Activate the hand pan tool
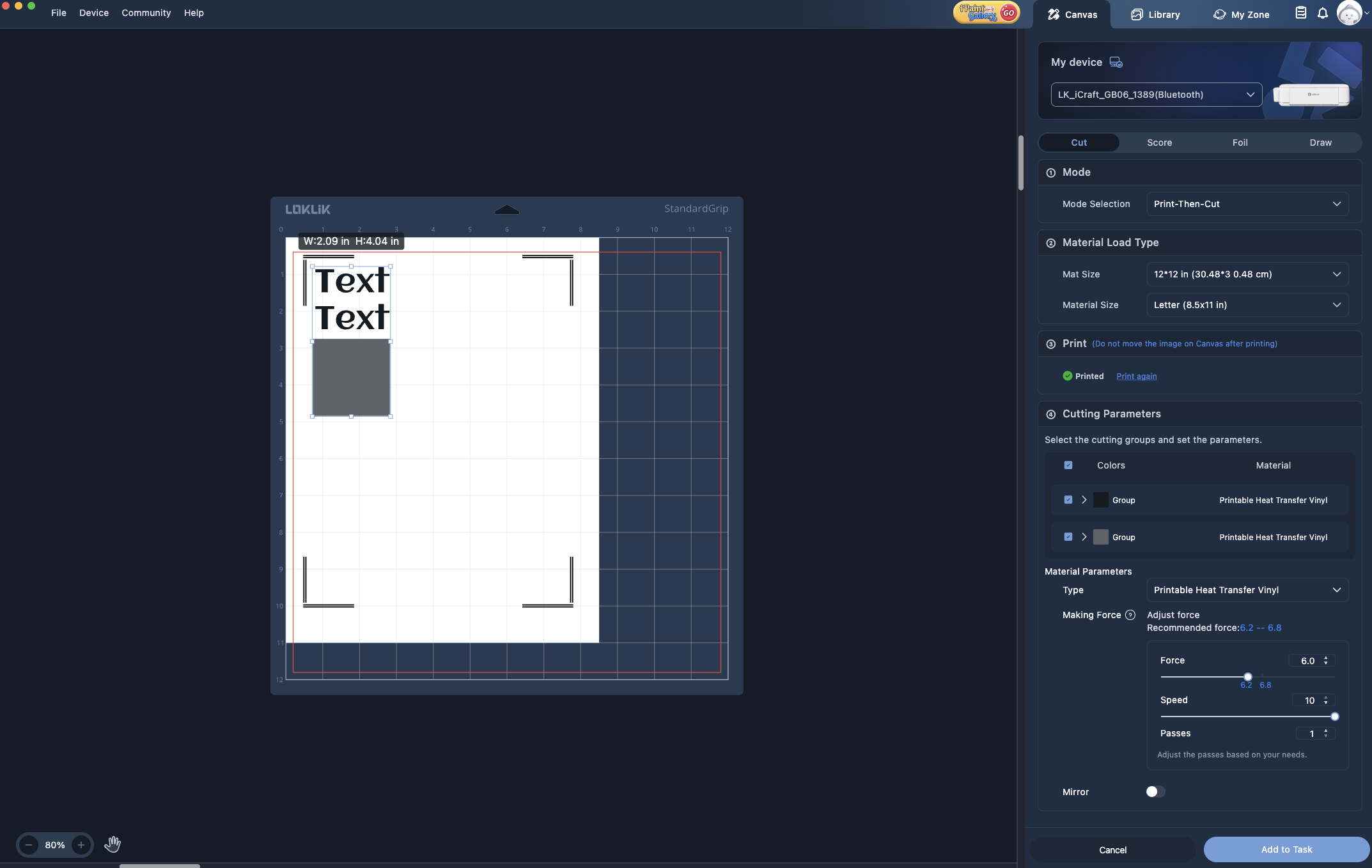 (x=113, y=844)
